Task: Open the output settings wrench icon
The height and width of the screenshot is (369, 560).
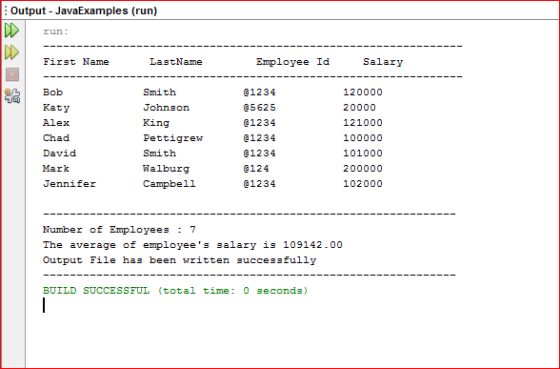Action: tap(12, 96)
